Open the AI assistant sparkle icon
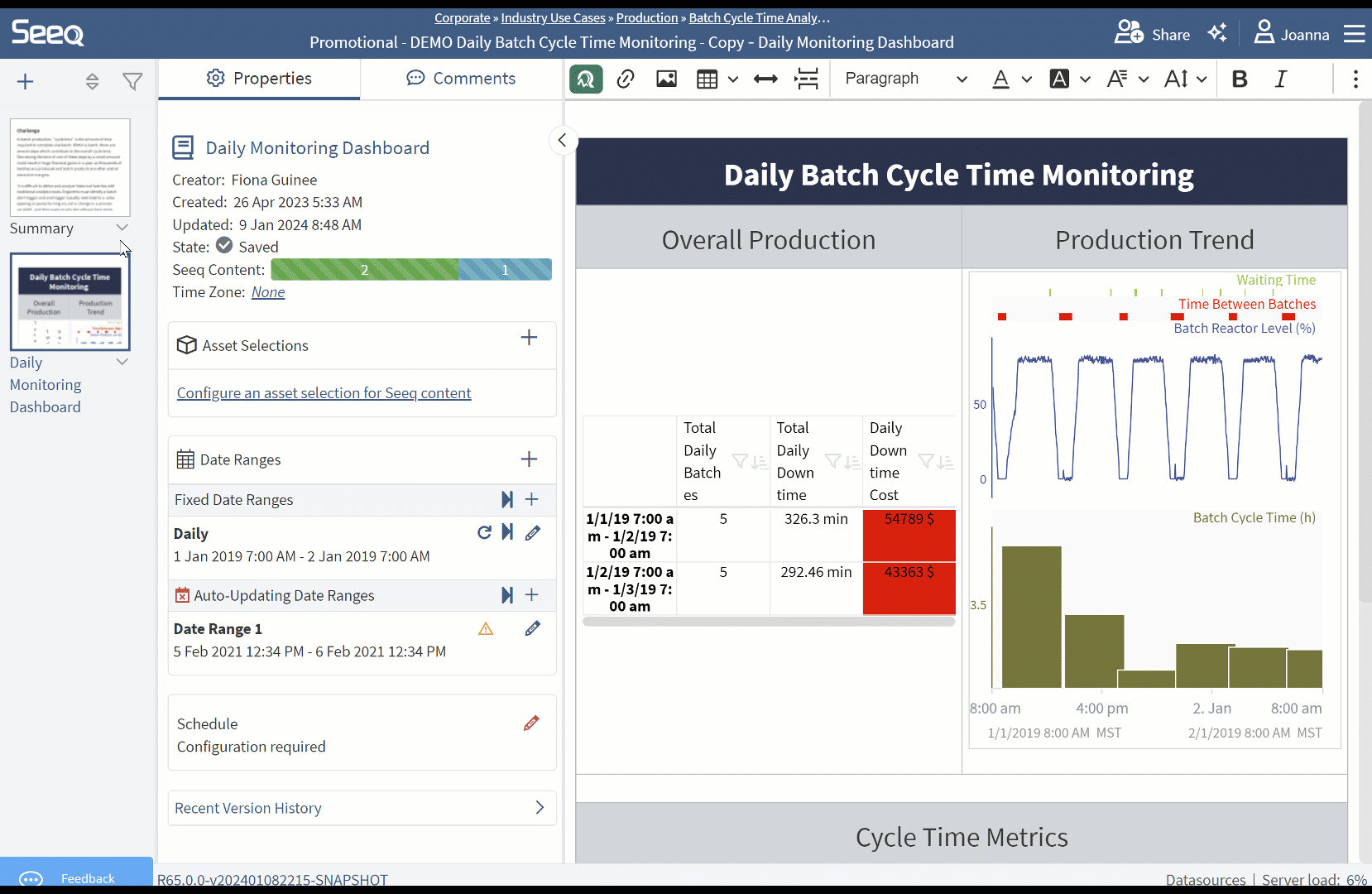This screenshot has width=1372, height=894. tap(1217, 33)
